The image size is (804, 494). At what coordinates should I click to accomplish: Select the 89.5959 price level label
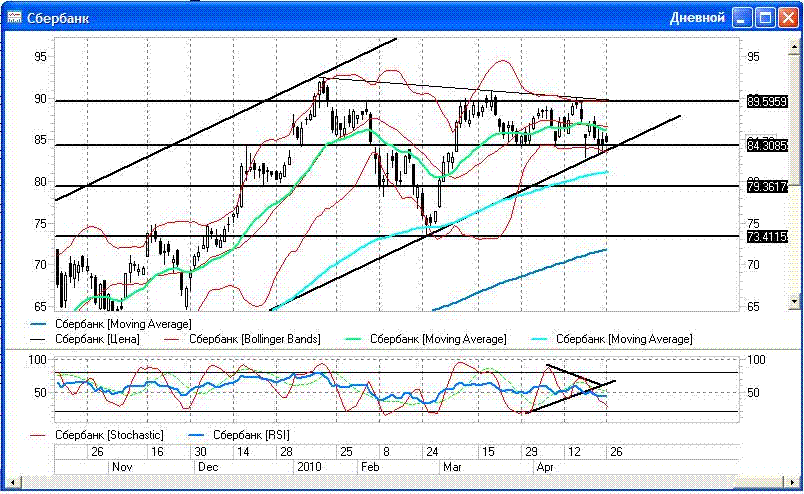(767, 102)
